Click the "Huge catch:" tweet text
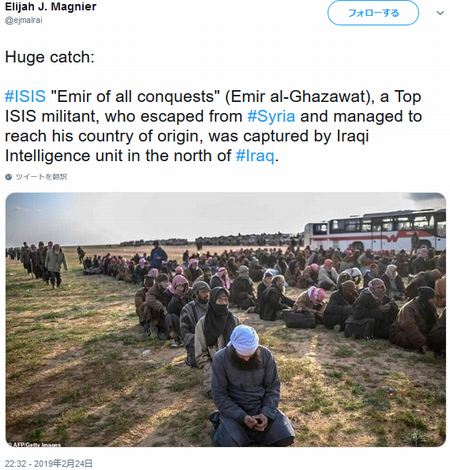 click(x=50, y=57)
